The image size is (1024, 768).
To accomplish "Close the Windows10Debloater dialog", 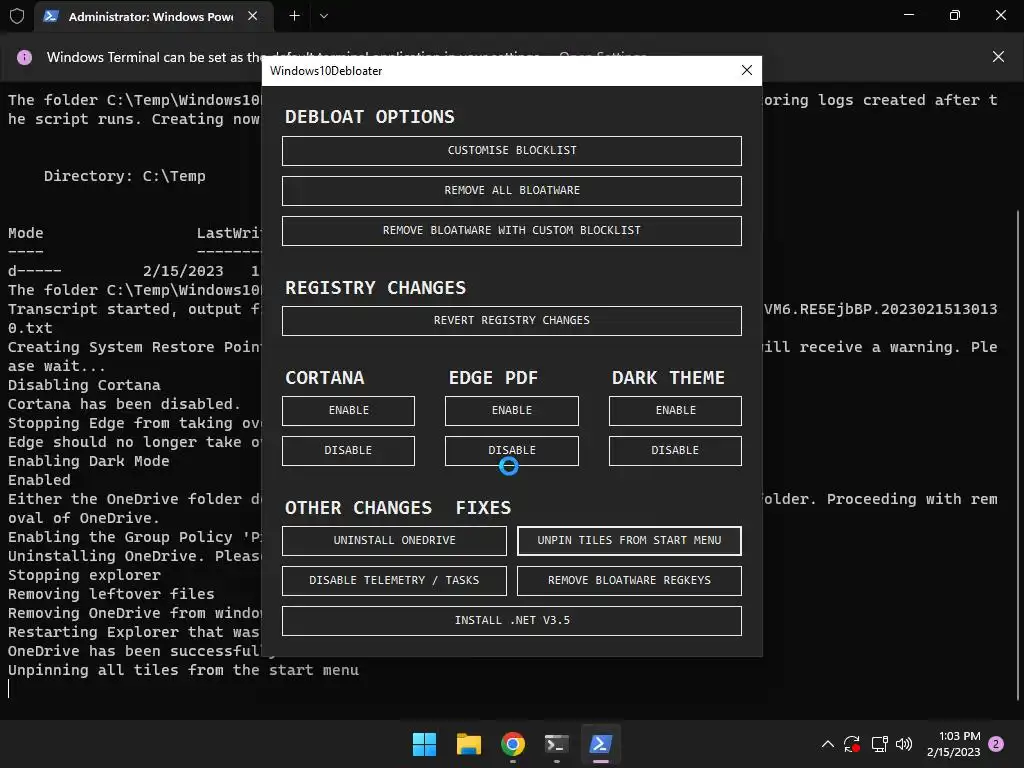I will pos(746,71).
